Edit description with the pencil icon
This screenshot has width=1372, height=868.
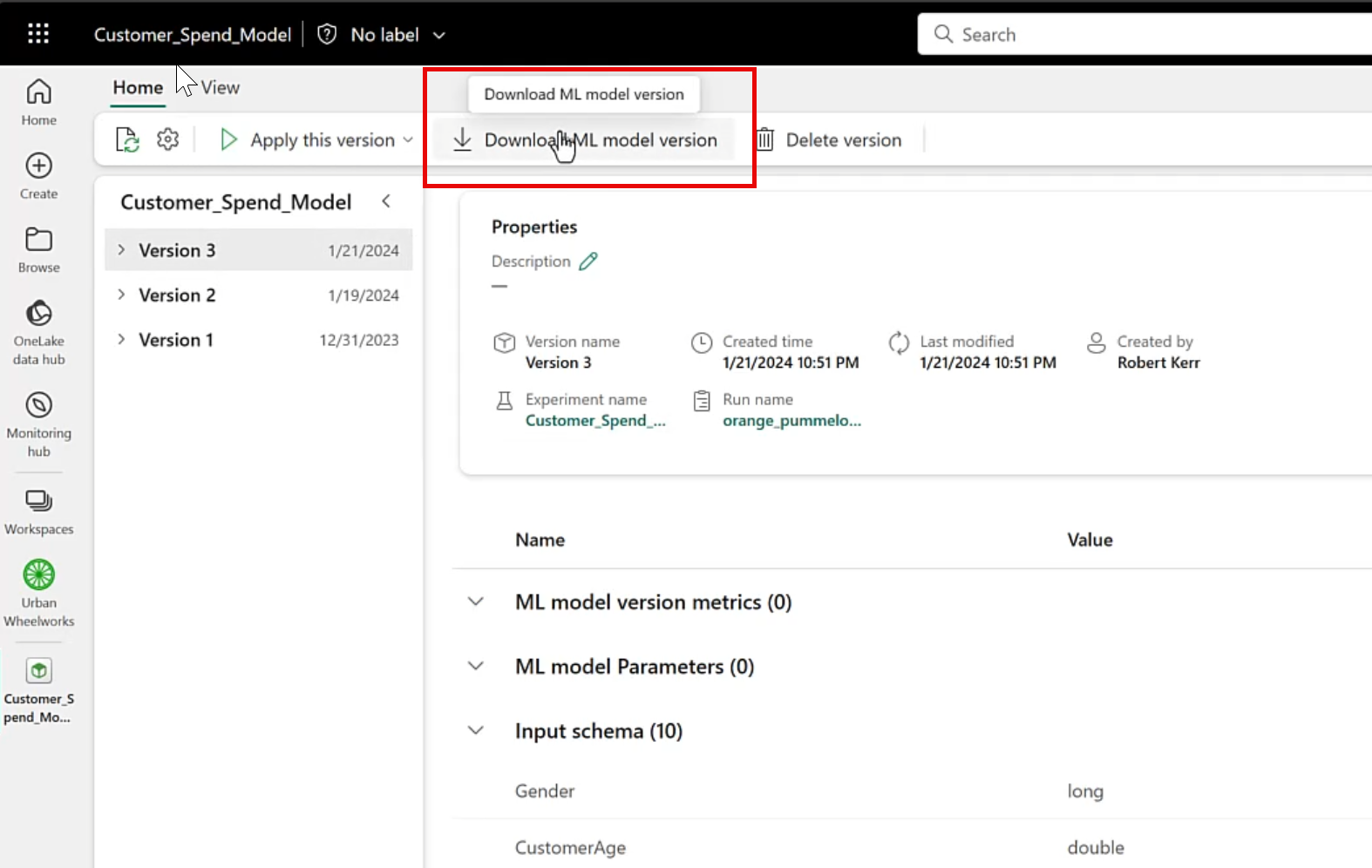coord(588,261)
